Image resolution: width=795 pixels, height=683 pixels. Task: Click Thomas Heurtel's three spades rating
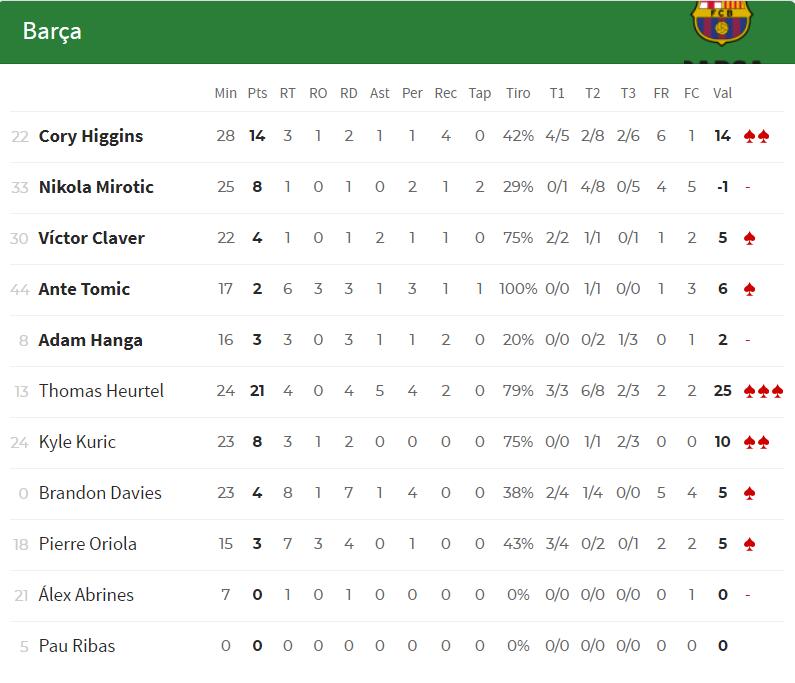(763, 391)
